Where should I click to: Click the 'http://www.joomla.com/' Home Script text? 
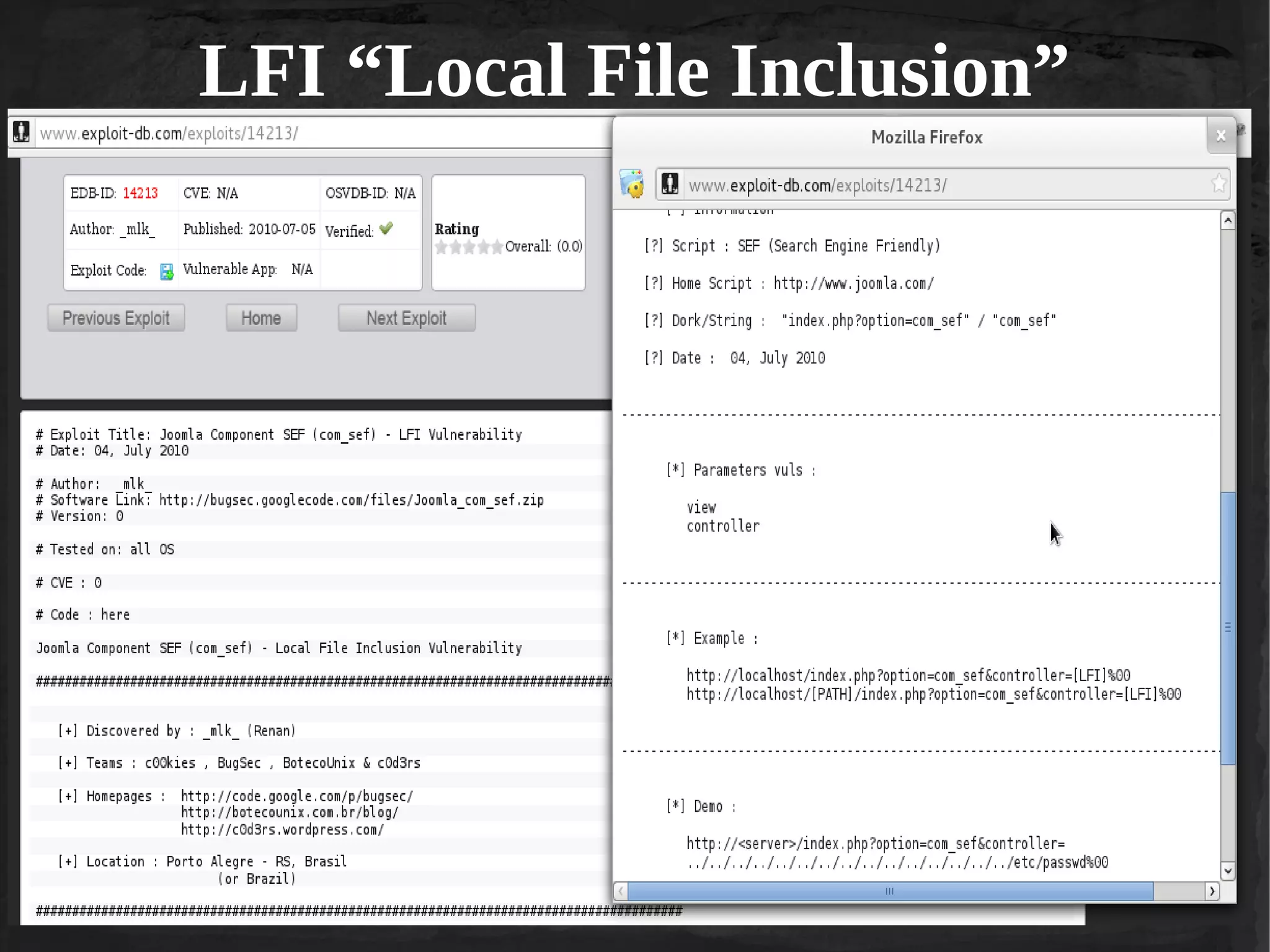click(x=853, y=283)
